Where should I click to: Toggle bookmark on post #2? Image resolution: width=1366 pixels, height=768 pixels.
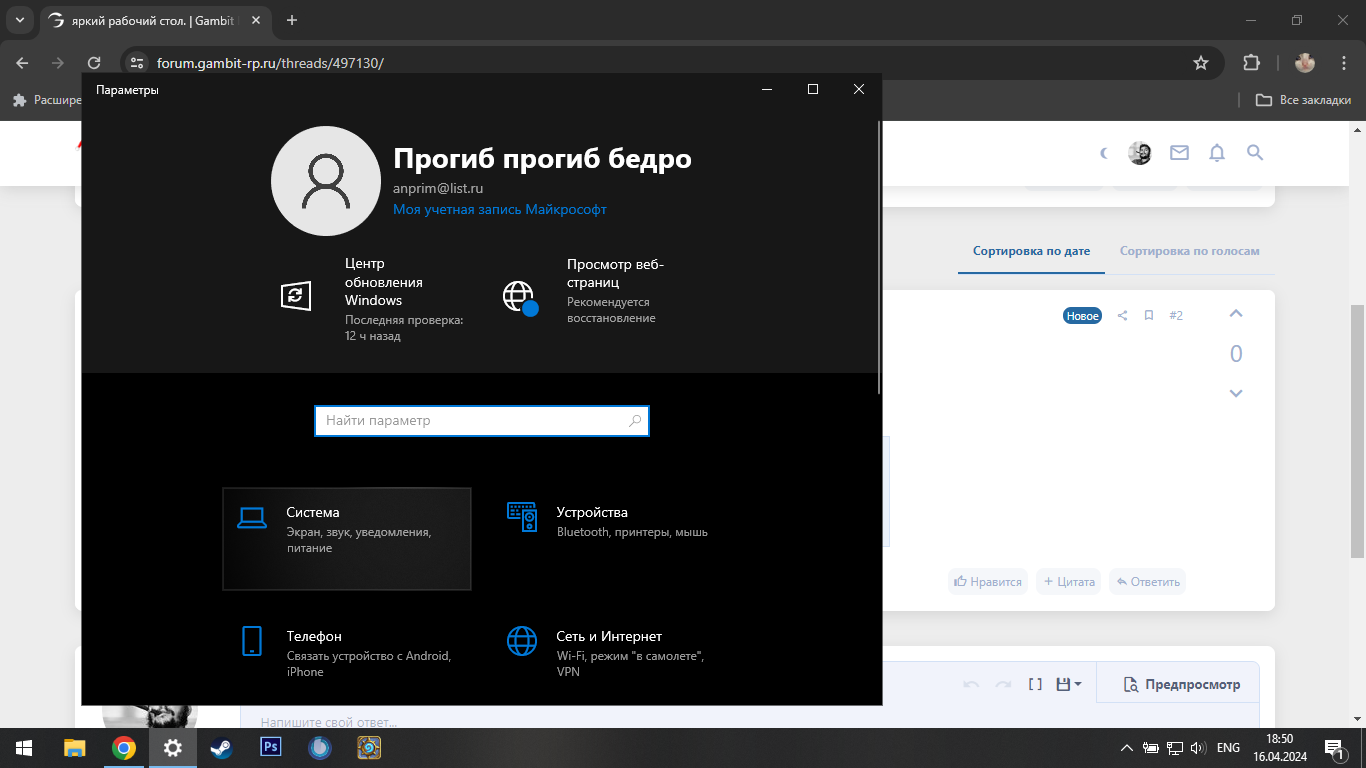[x=1149, y=315]
